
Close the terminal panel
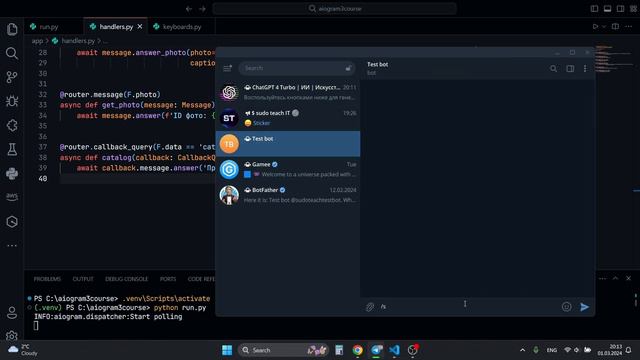(x=629, y=278)
